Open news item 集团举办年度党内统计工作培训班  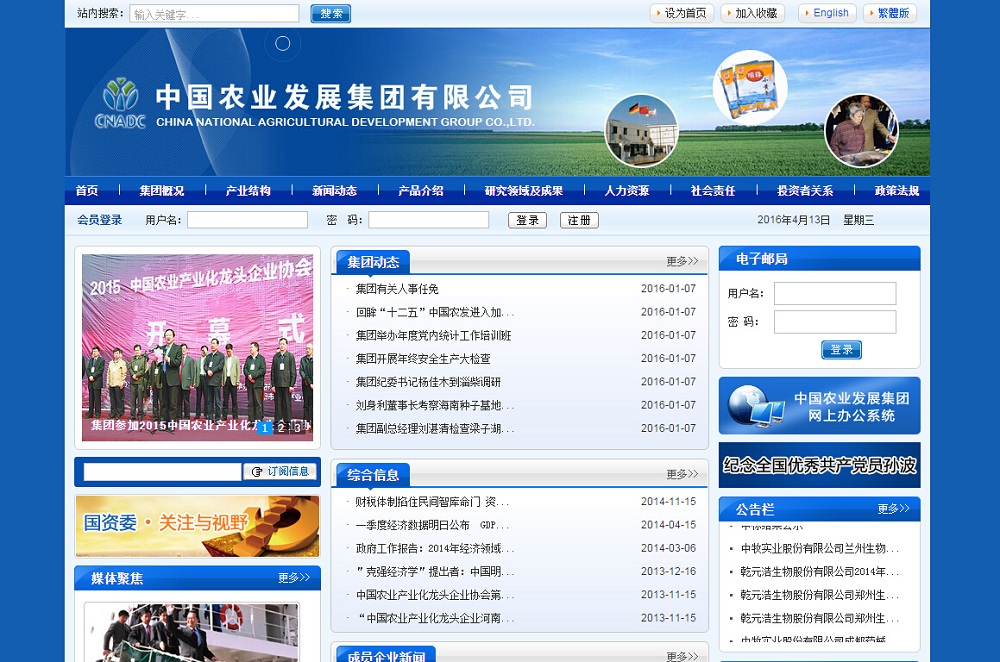pyautogui.click(x=434, y=335)
